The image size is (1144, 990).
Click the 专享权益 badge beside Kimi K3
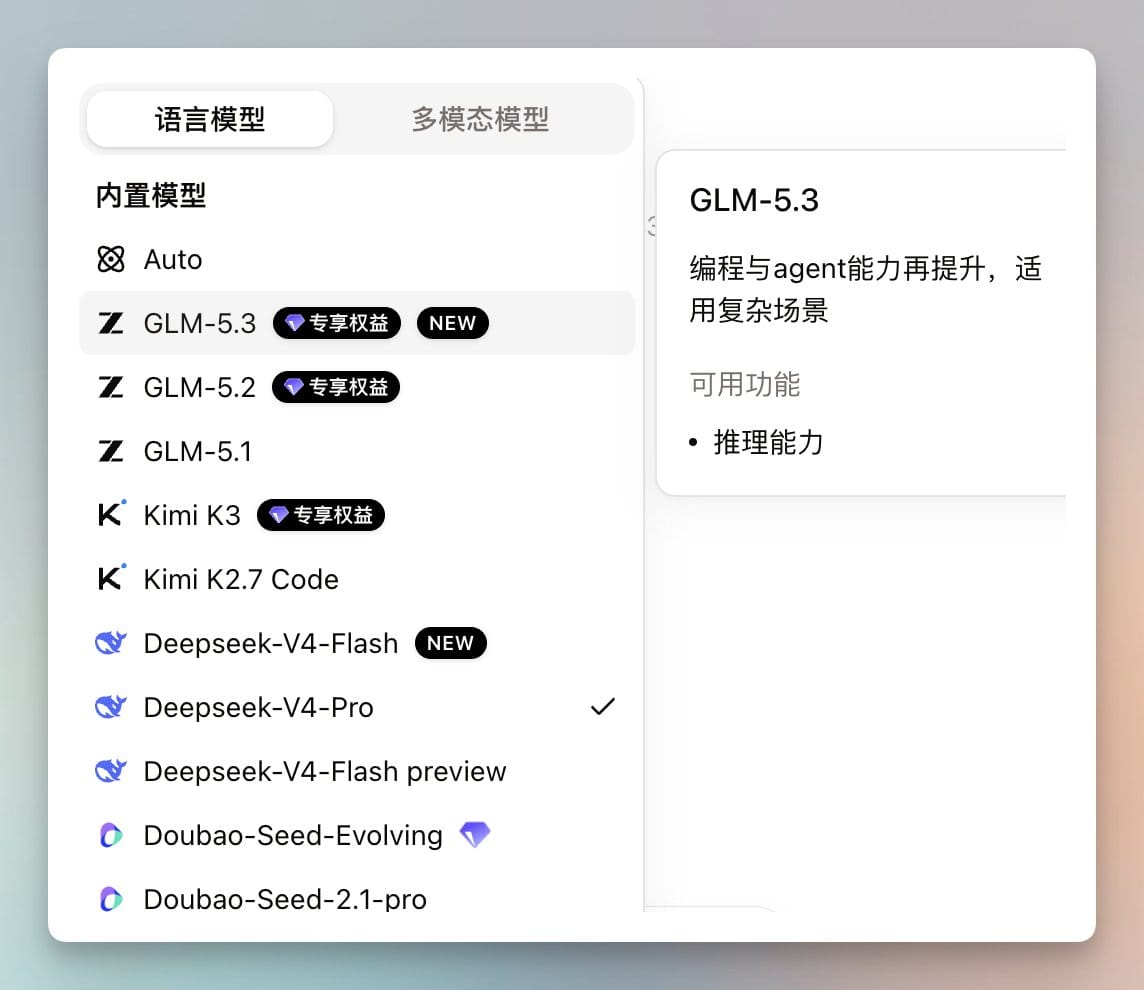pos(321,516)
